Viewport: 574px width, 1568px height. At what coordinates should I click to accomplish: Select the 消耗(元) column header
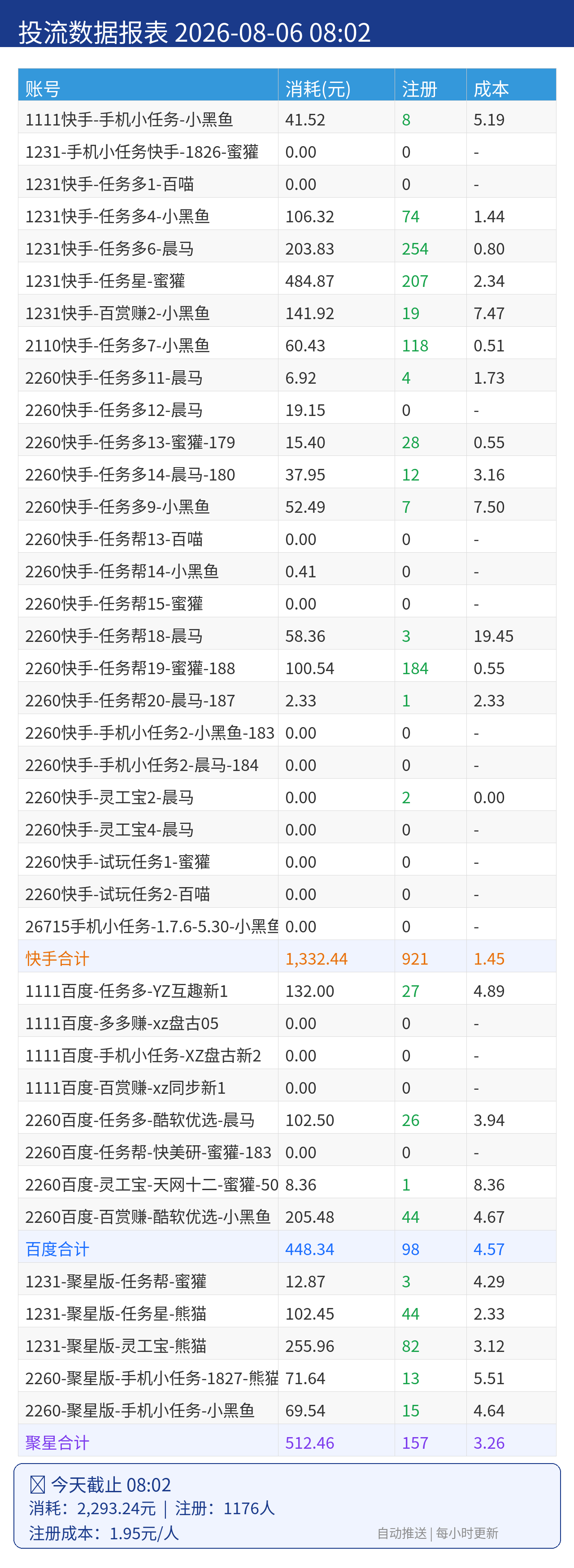[x=318, y=90]
